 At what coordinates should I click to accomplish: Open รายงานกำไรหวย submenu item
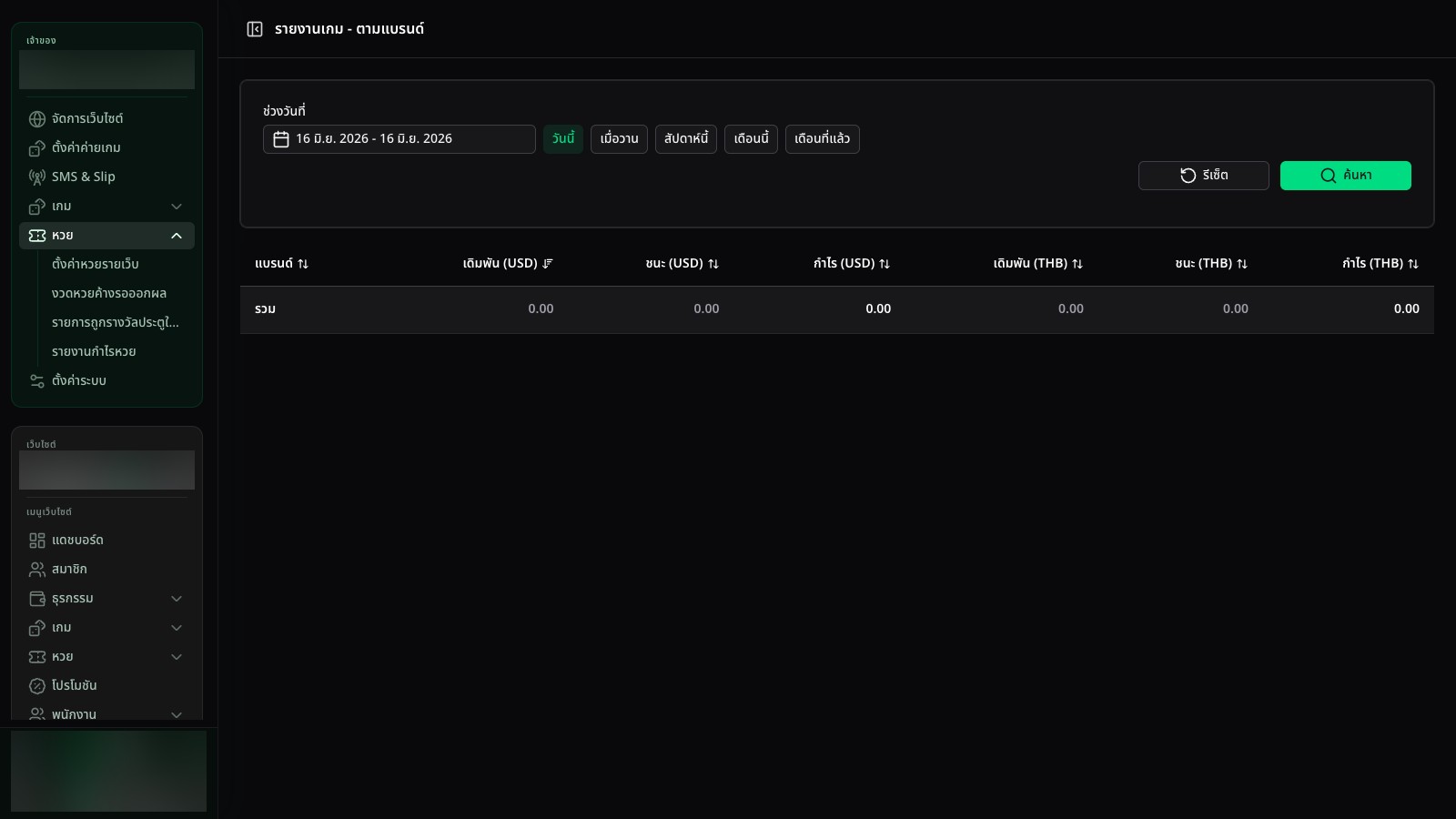pyautogui.click(x=94, y=351)
